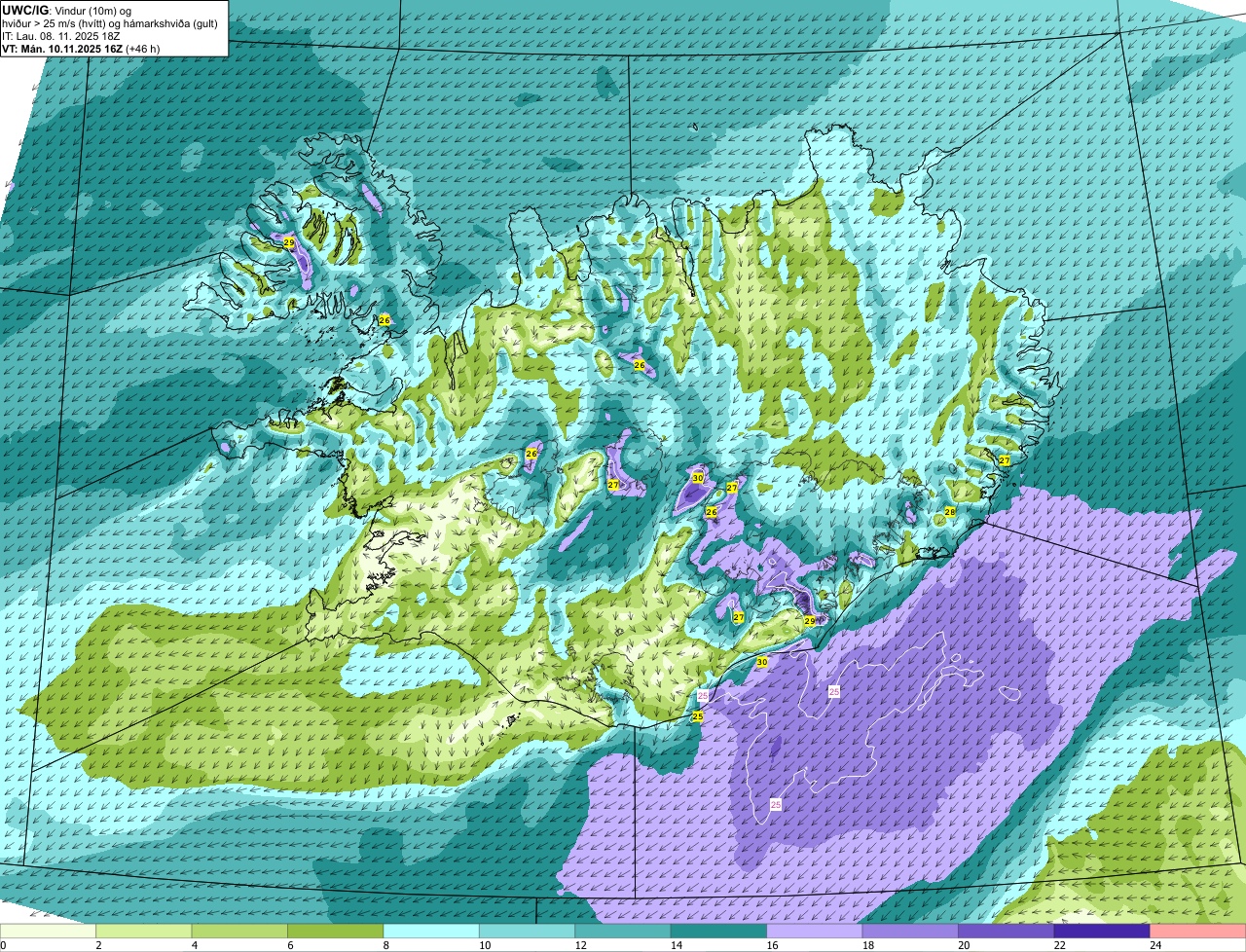Click the '0' tick label on color scale
The width and height of the screenshot is (1246, 952).
click(x=3, y=945)
